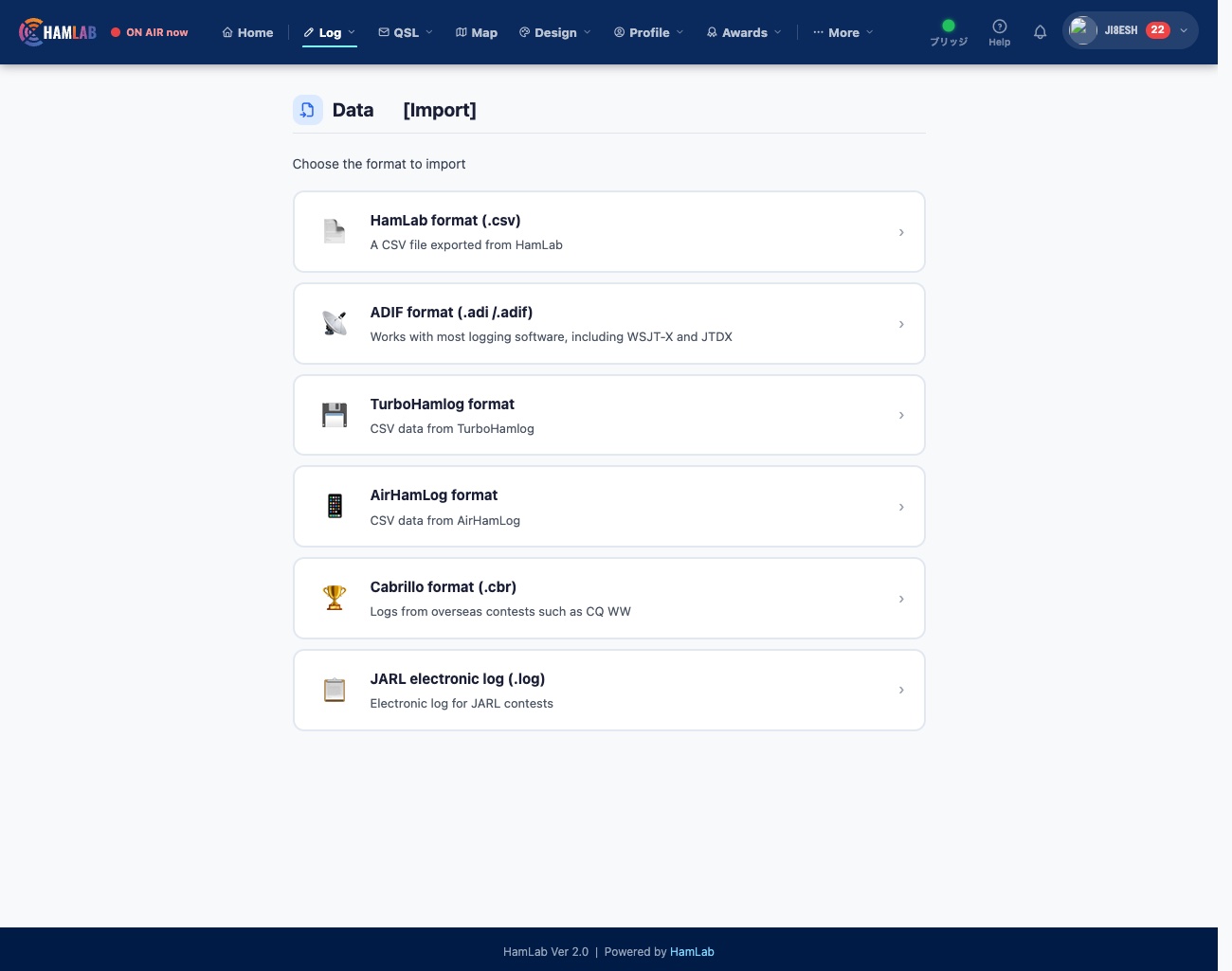Select ADIF format (.adi /.adif) option
The height and width of the screenshot is (971, 1232).
609,323
